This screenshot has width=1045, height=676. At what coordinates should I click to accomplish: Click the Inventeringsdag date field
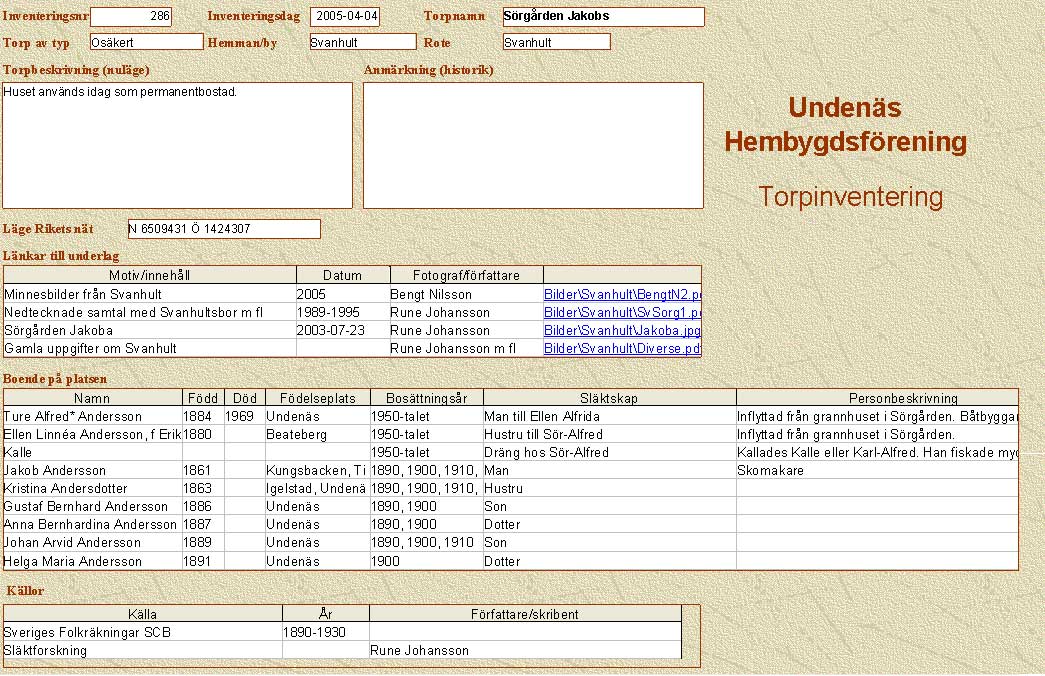tap(345, 17)
